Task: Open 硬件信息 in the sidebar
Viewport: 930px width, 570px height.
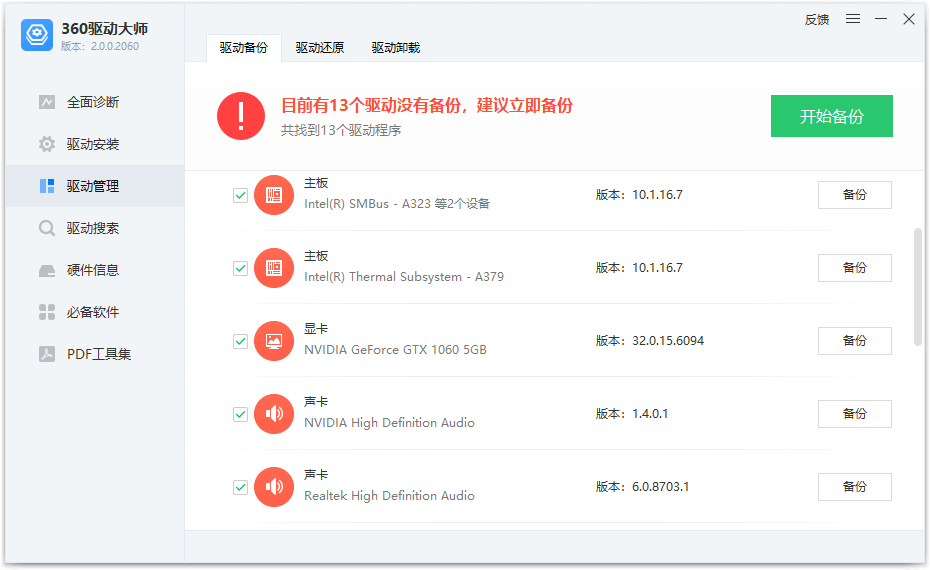Action: click(x=95, y=270)
